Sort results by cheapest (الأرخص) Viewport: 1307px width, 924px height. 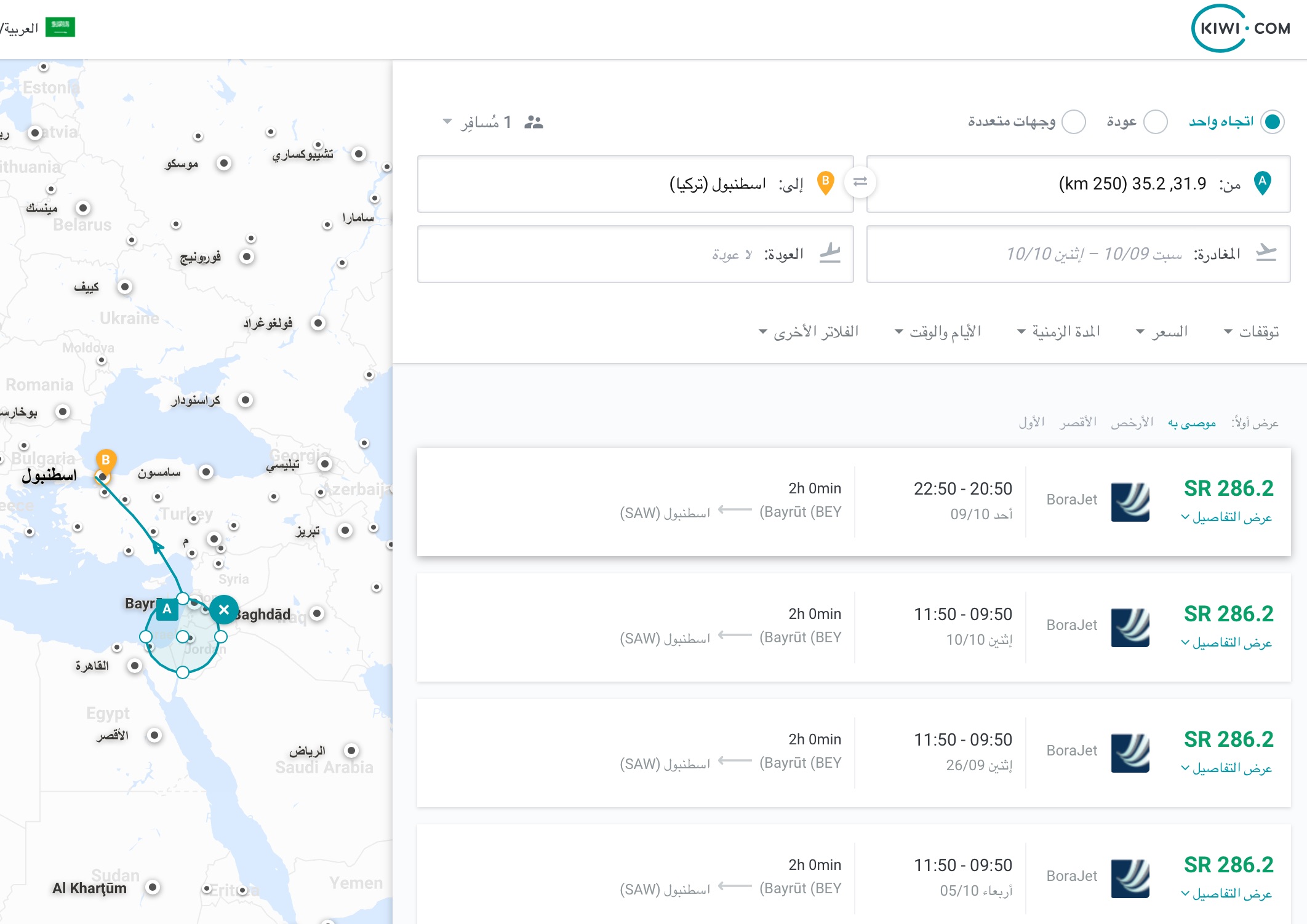click(x=1132, y=423)
